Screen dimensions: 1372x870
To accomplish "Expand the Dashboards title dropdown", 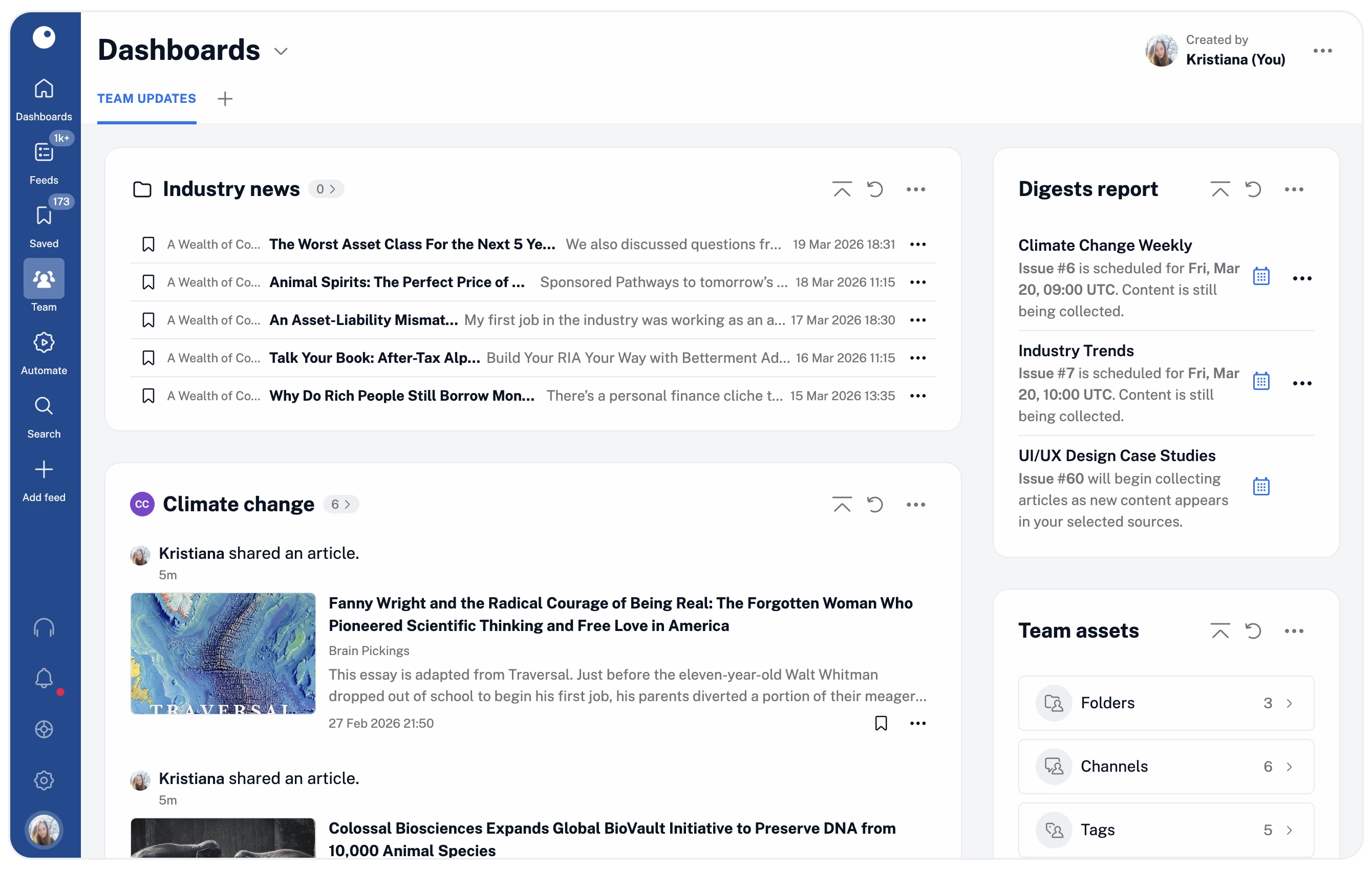I will point(281,51).
